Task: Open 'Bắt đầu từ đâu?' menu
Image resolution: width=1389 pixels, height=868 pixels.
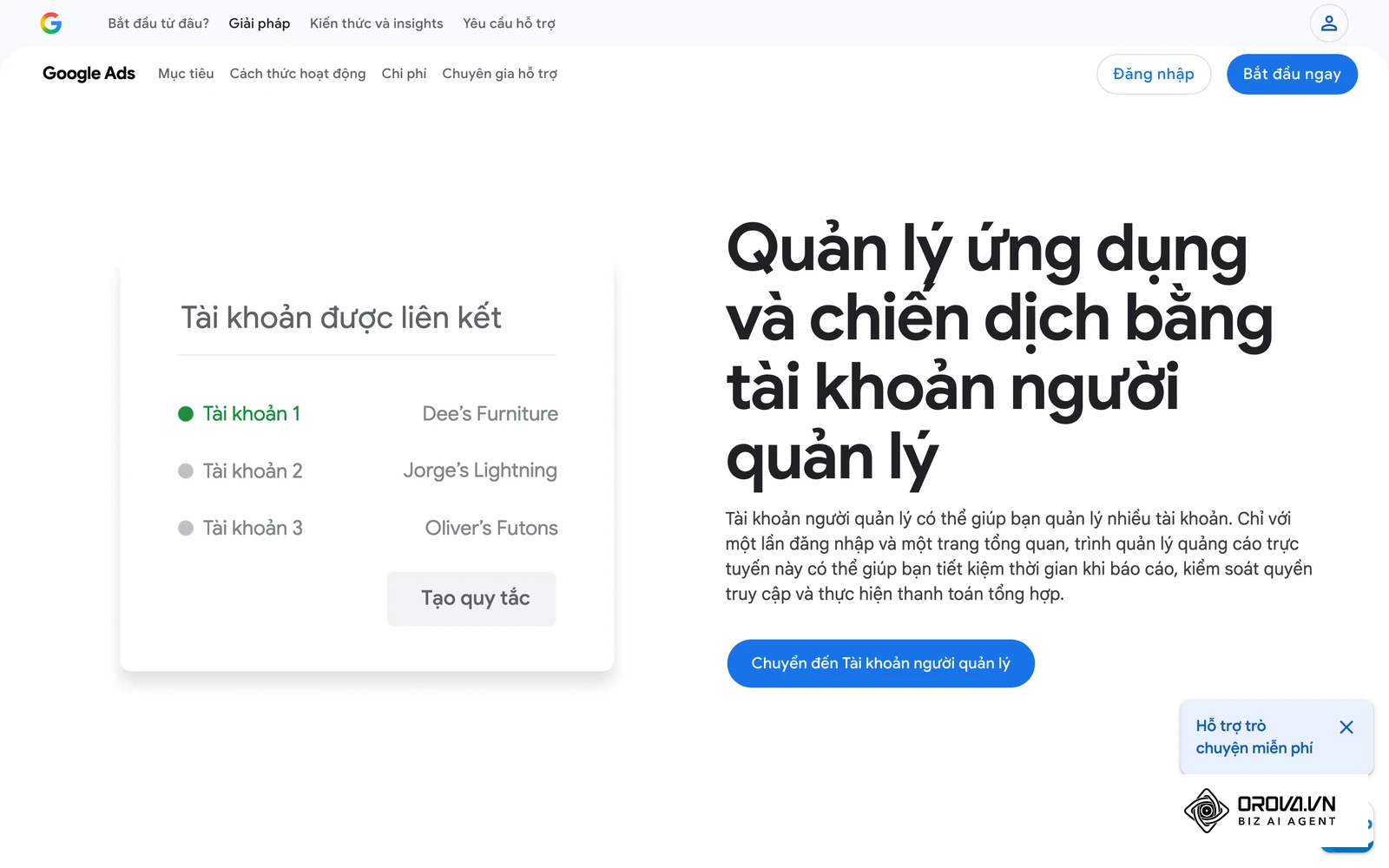Action: pos(159,23)
